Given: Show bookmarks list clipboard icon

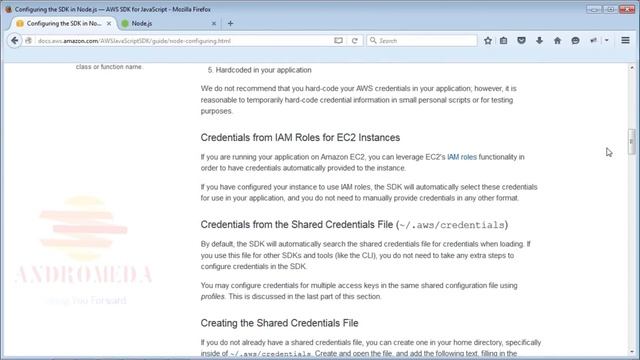Looking at the screenshot, I should click(504, 40).
